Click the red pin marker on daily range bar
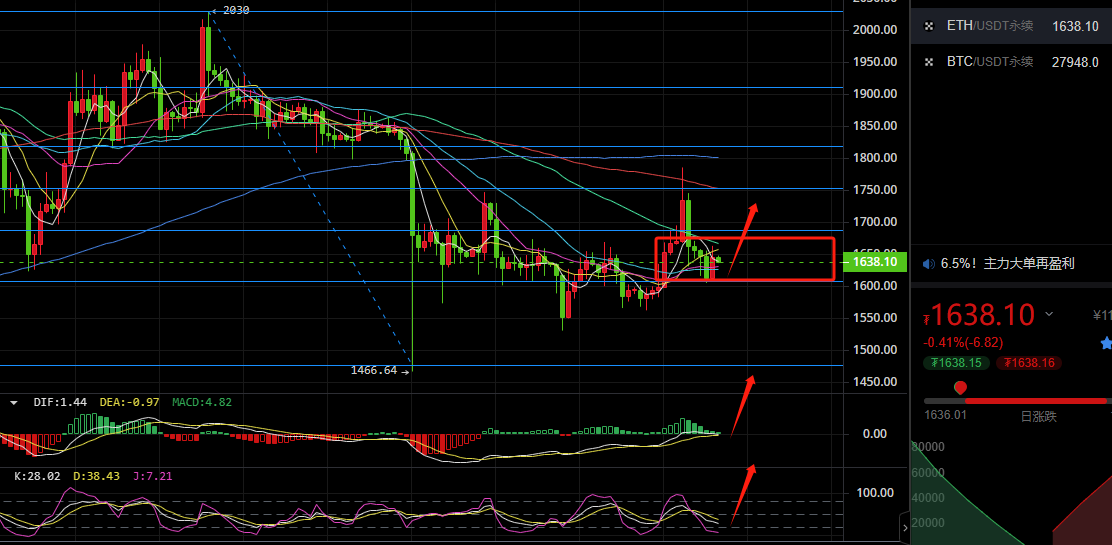The height and width of the screenshot is (545, 1112). click(x=961, y=388)
